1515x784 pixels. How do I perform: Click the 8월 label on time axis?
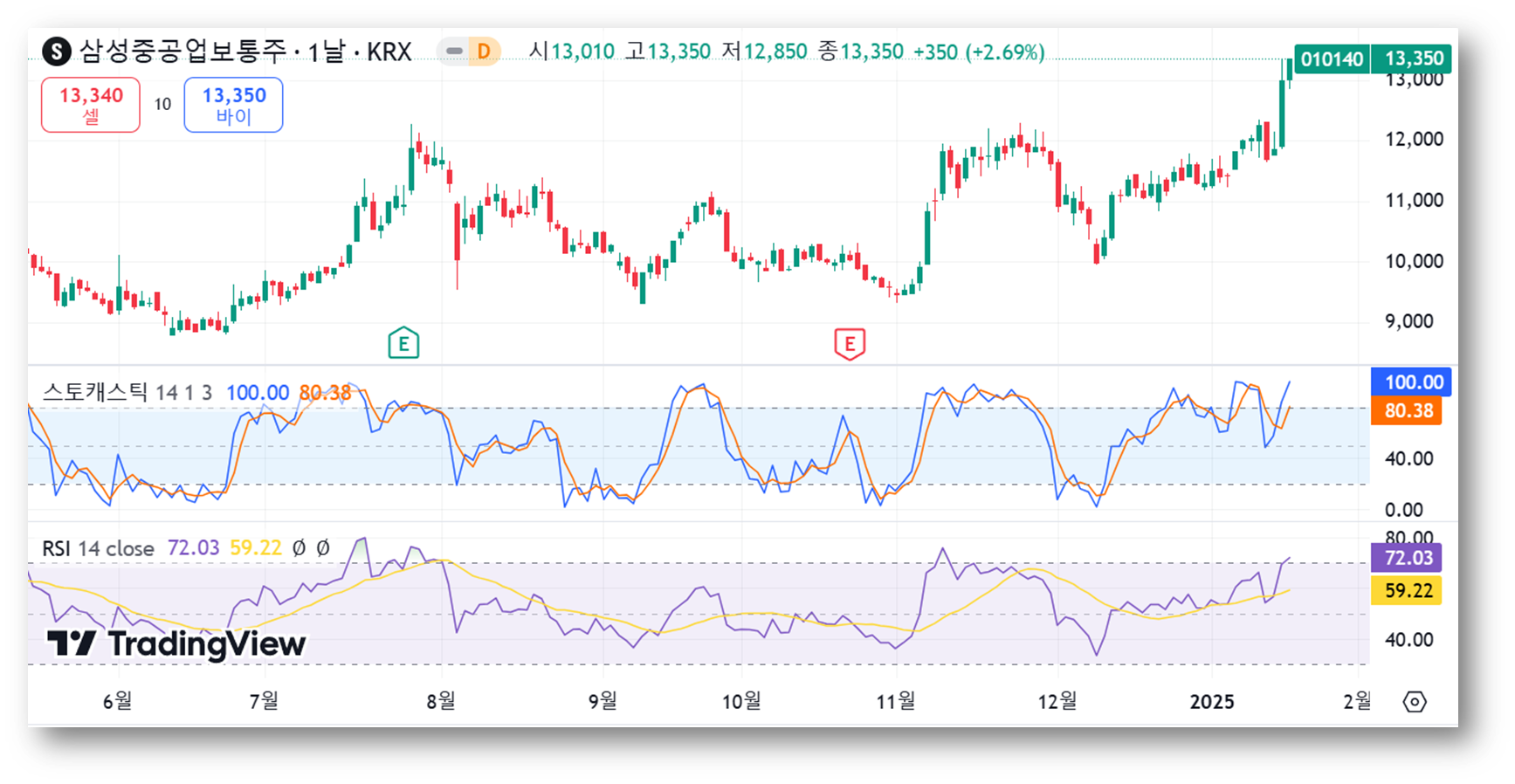click(441, 701)
